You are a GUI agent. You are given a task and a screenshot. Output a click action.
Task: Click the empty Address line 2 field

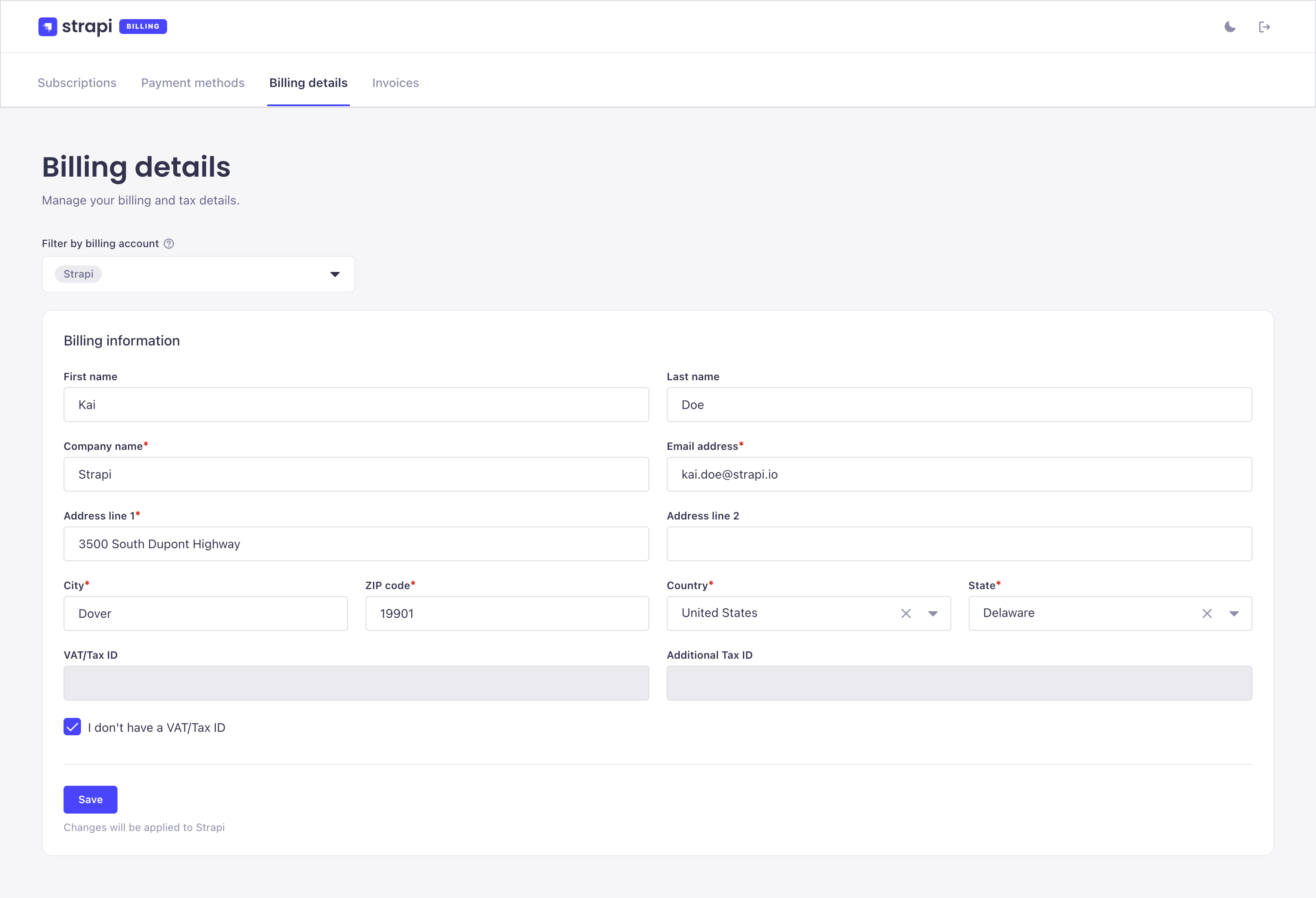tap(959, 544)
